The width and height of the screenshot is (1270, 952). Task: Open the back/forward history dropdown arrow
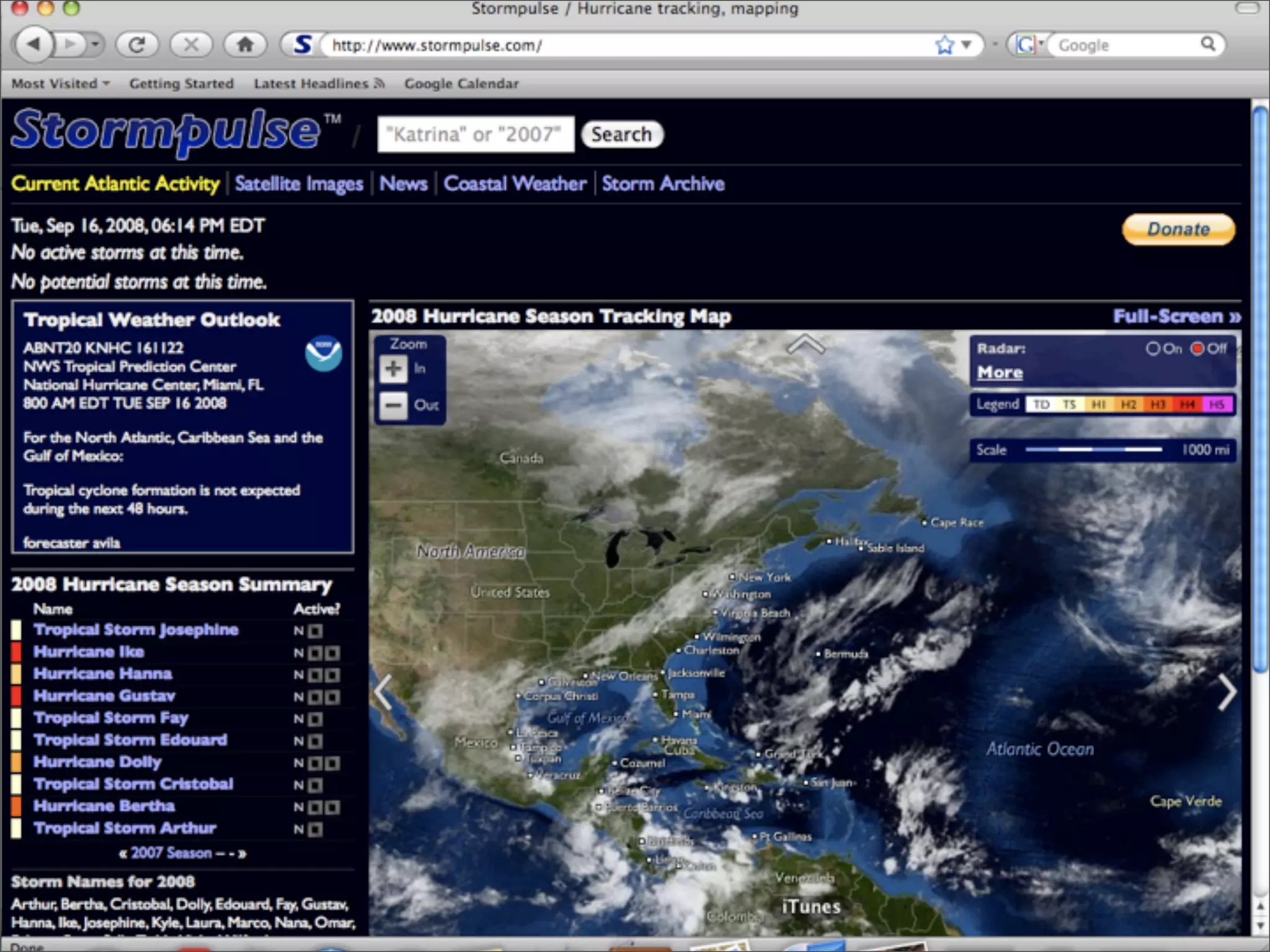(94, 45)
